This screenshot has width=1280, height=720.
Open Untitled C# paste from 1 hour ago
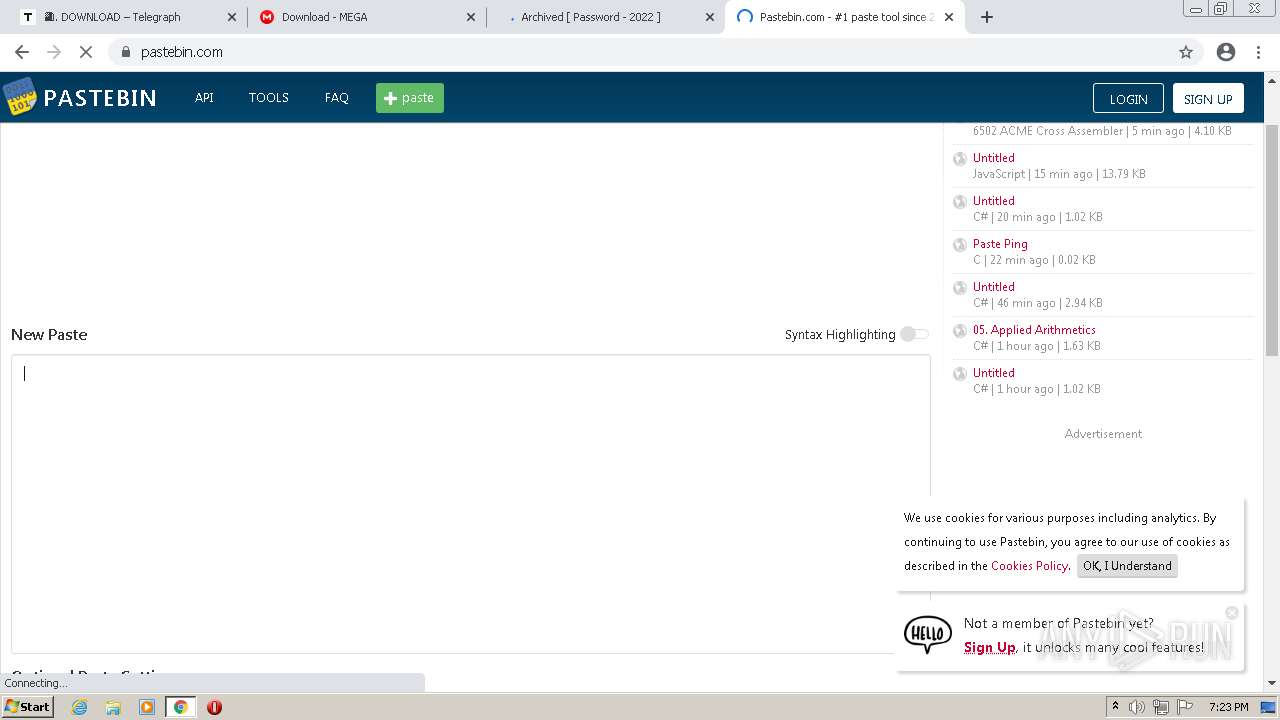994,373
